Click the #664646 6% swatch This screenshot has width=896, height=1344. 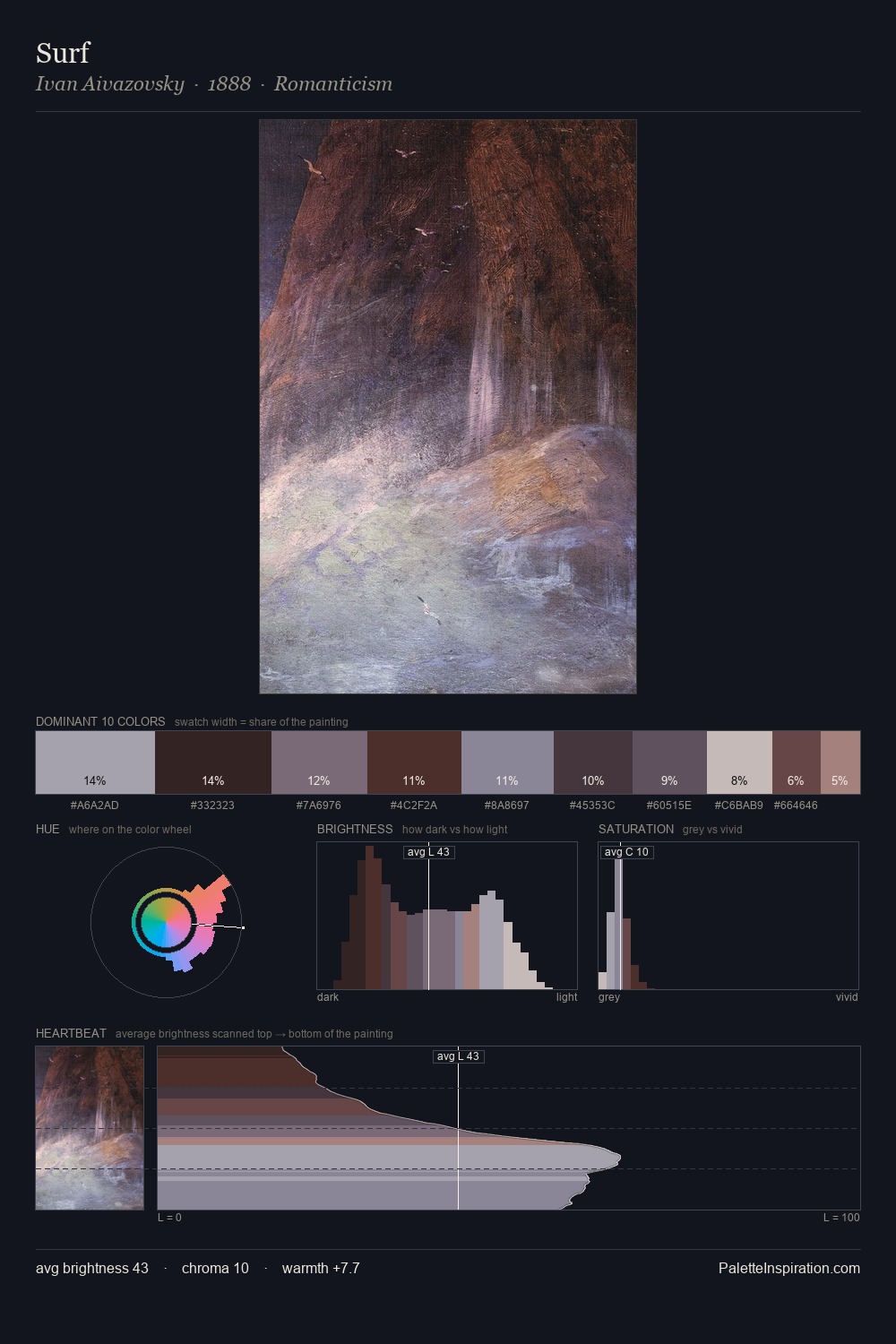(x=796, y=762)
